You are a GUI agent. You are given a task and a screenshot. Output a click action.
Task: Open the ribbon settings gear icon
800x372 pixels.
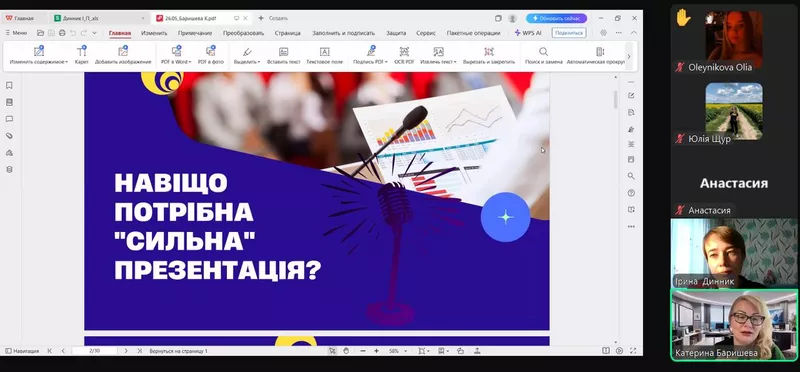click(x=604, y=33)
